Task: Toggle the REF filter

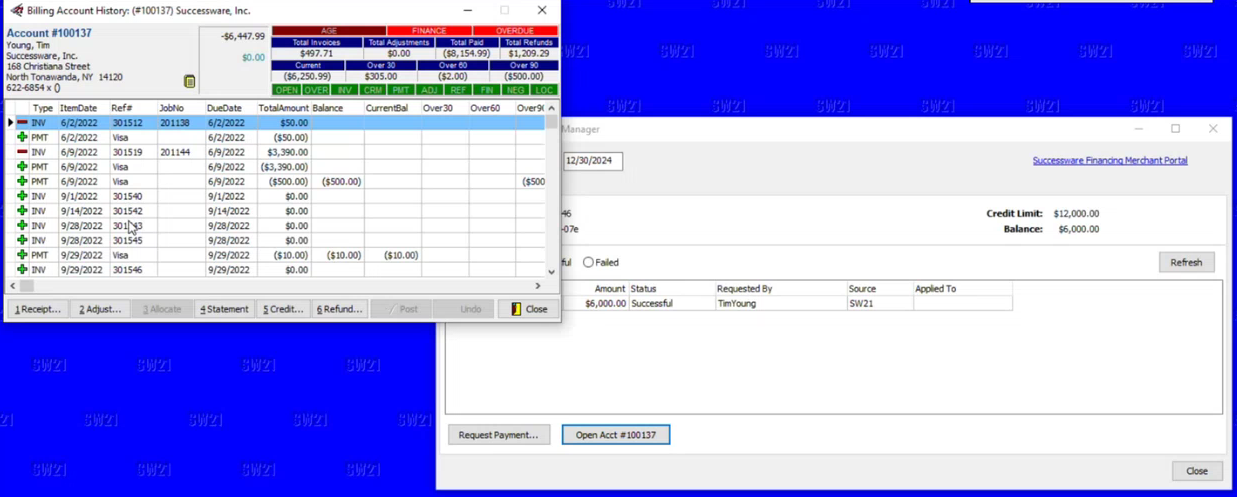Action: [458, 90]
